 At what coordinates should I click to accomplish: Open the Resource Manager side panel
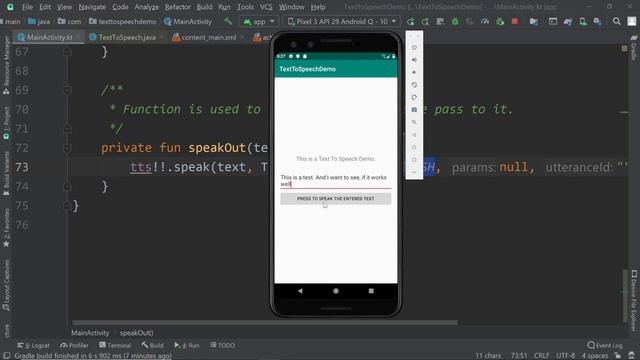pos(6,65)
